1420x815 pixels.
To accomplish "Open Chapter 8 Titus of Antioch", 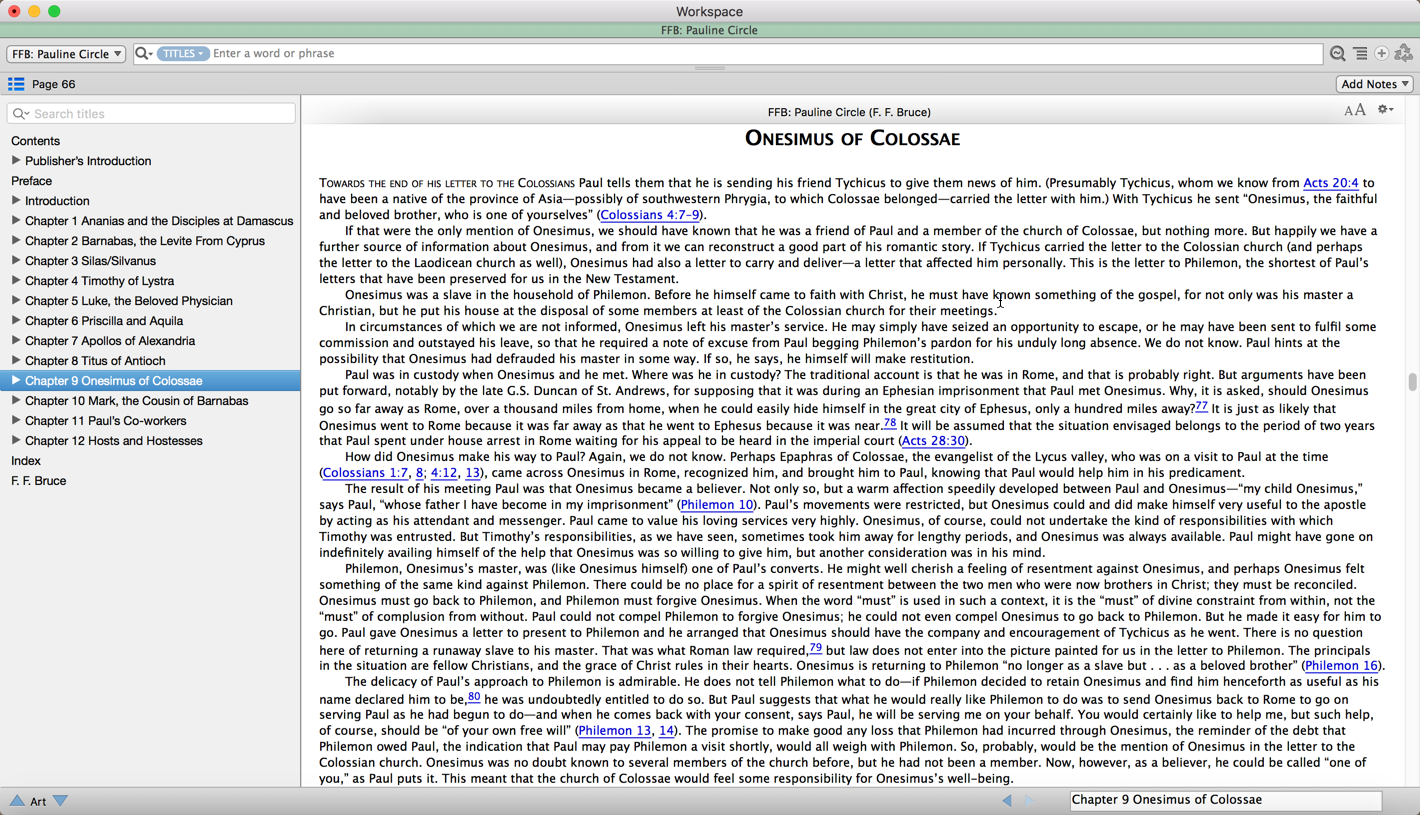I will tap(95, 361).
